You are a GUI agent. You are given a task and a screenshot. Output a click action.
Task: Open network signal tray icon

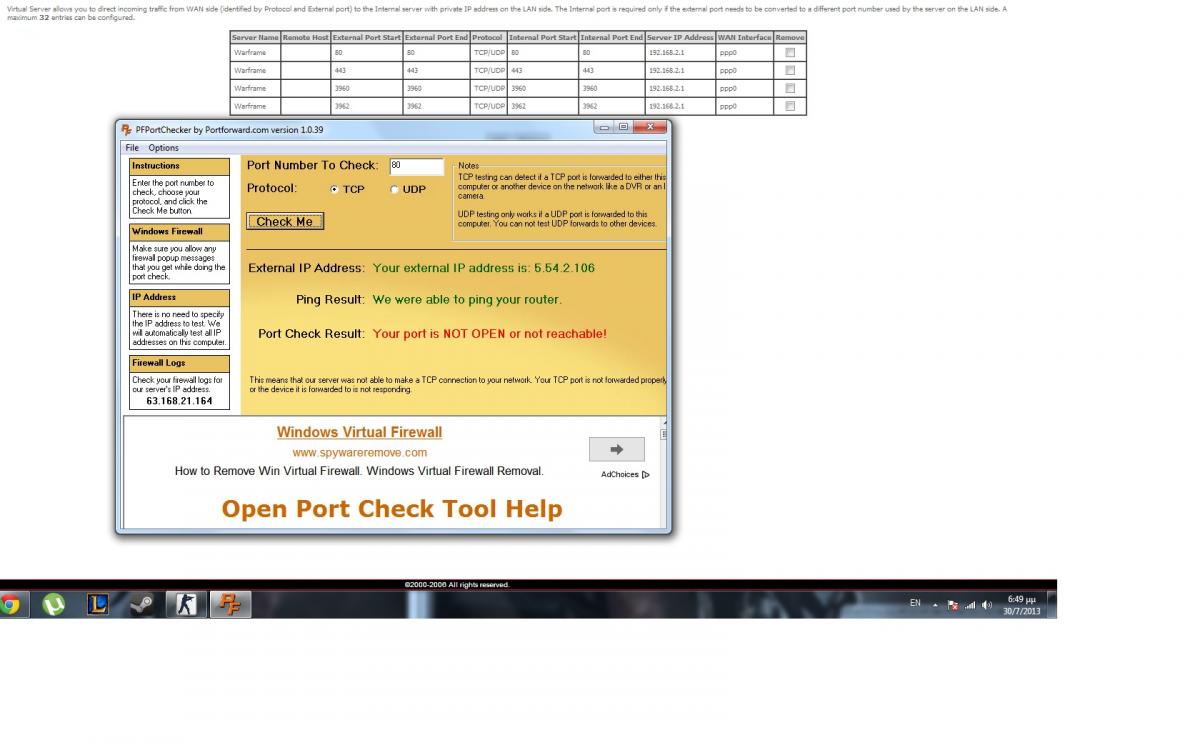click(969, 605)
